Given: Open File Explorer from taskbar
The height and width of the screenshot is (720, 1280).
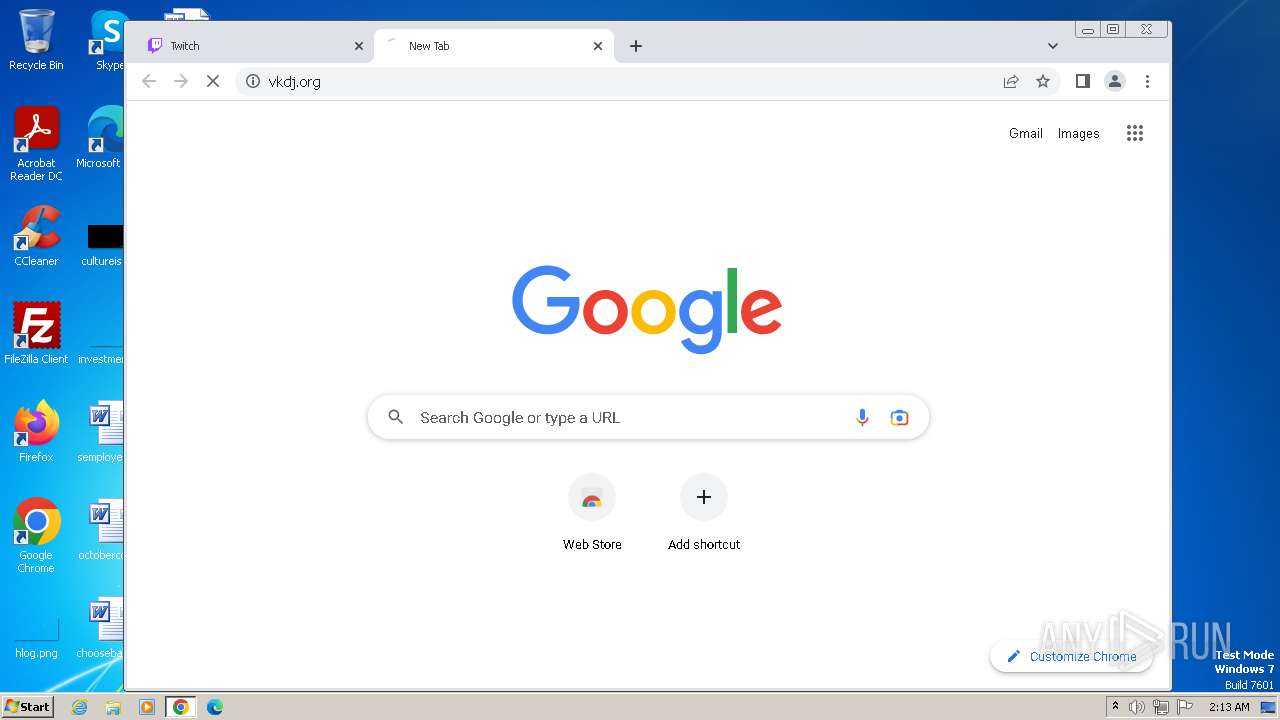Looking at the screenshot, I should coord(113,707).
